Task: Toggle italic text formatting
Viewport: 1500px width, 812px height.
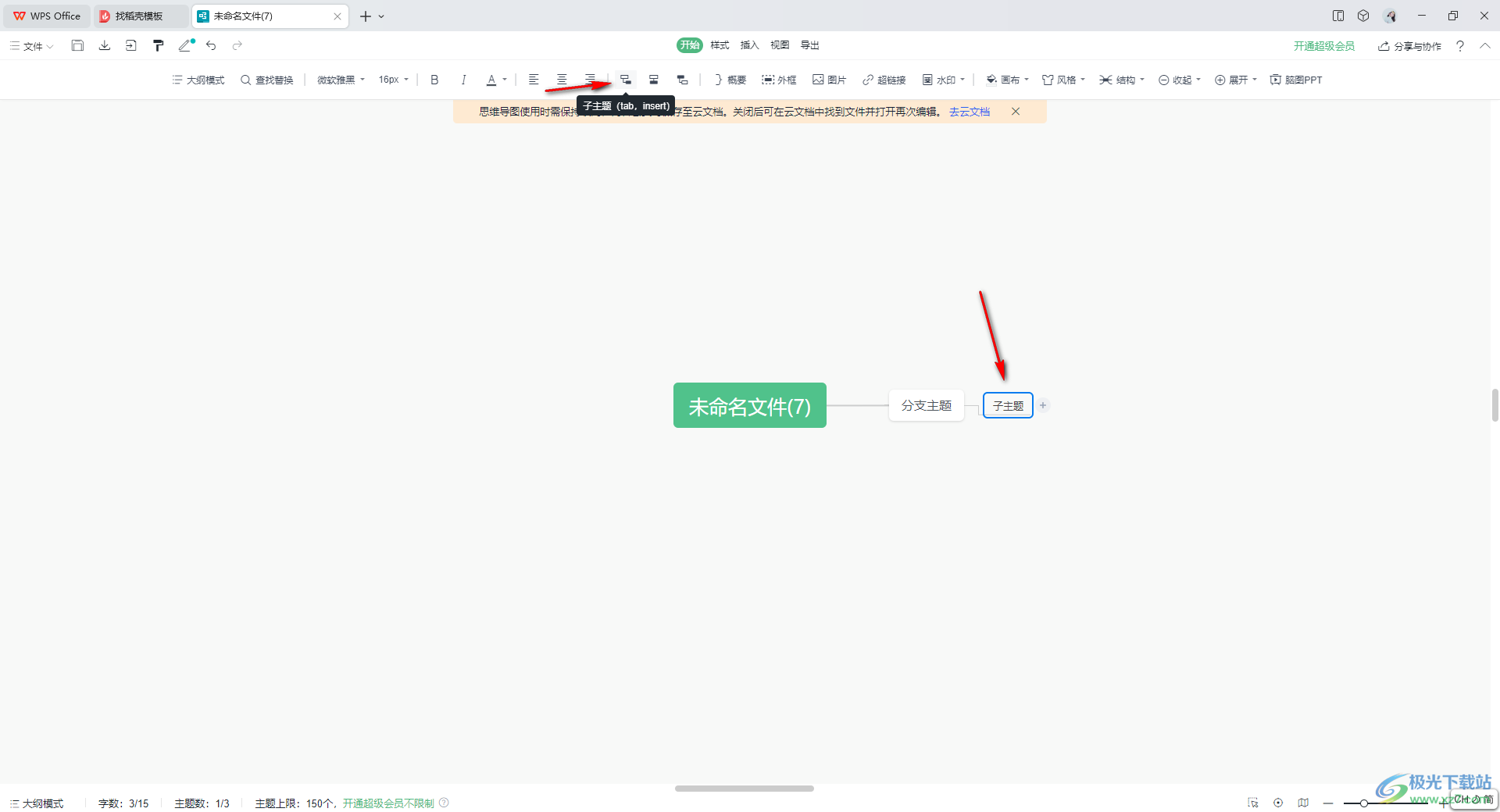Action: coord(463,80)
